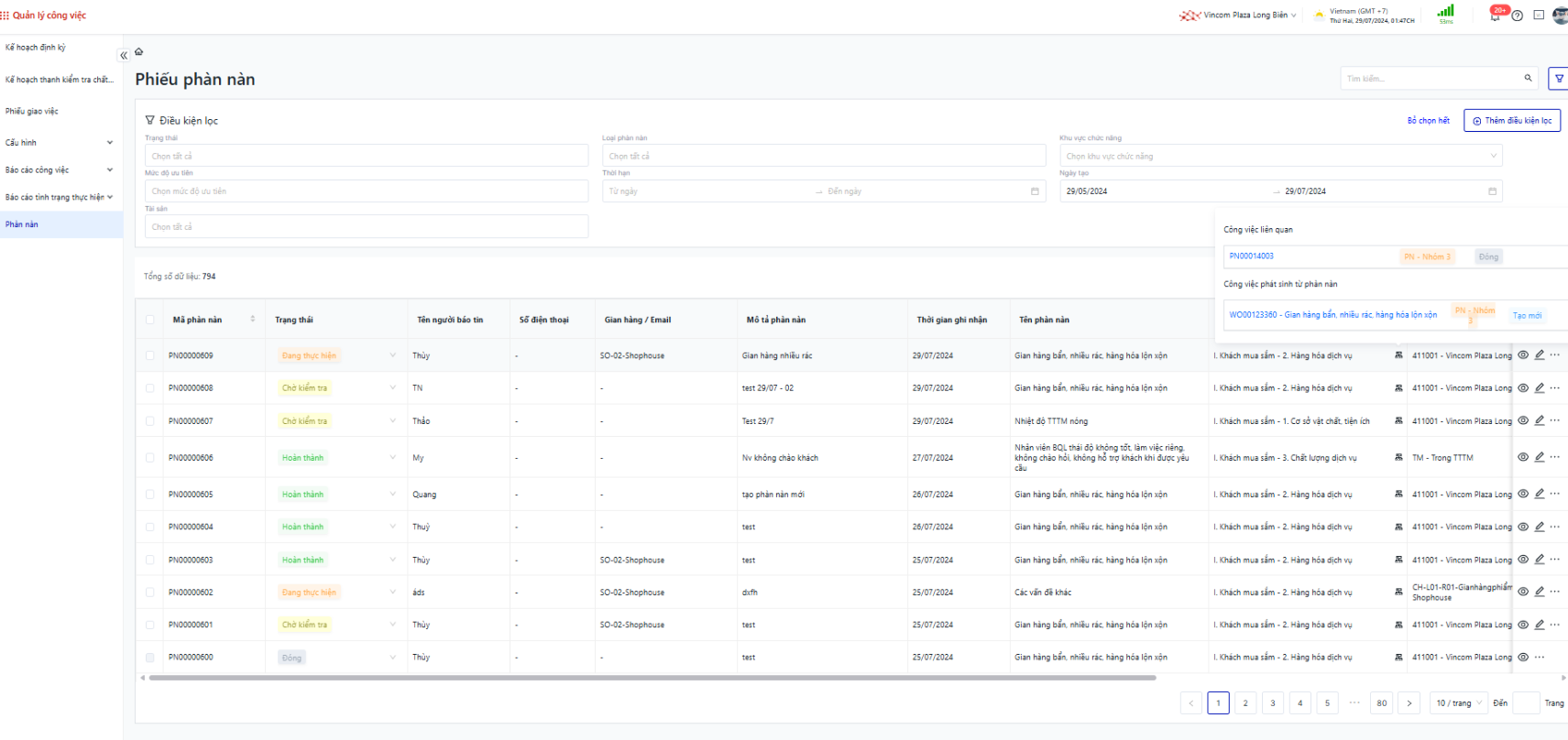1568x740 pixels.
Task: Open Phiếu giao việc in sidebar
Action: tap(32, 112)
